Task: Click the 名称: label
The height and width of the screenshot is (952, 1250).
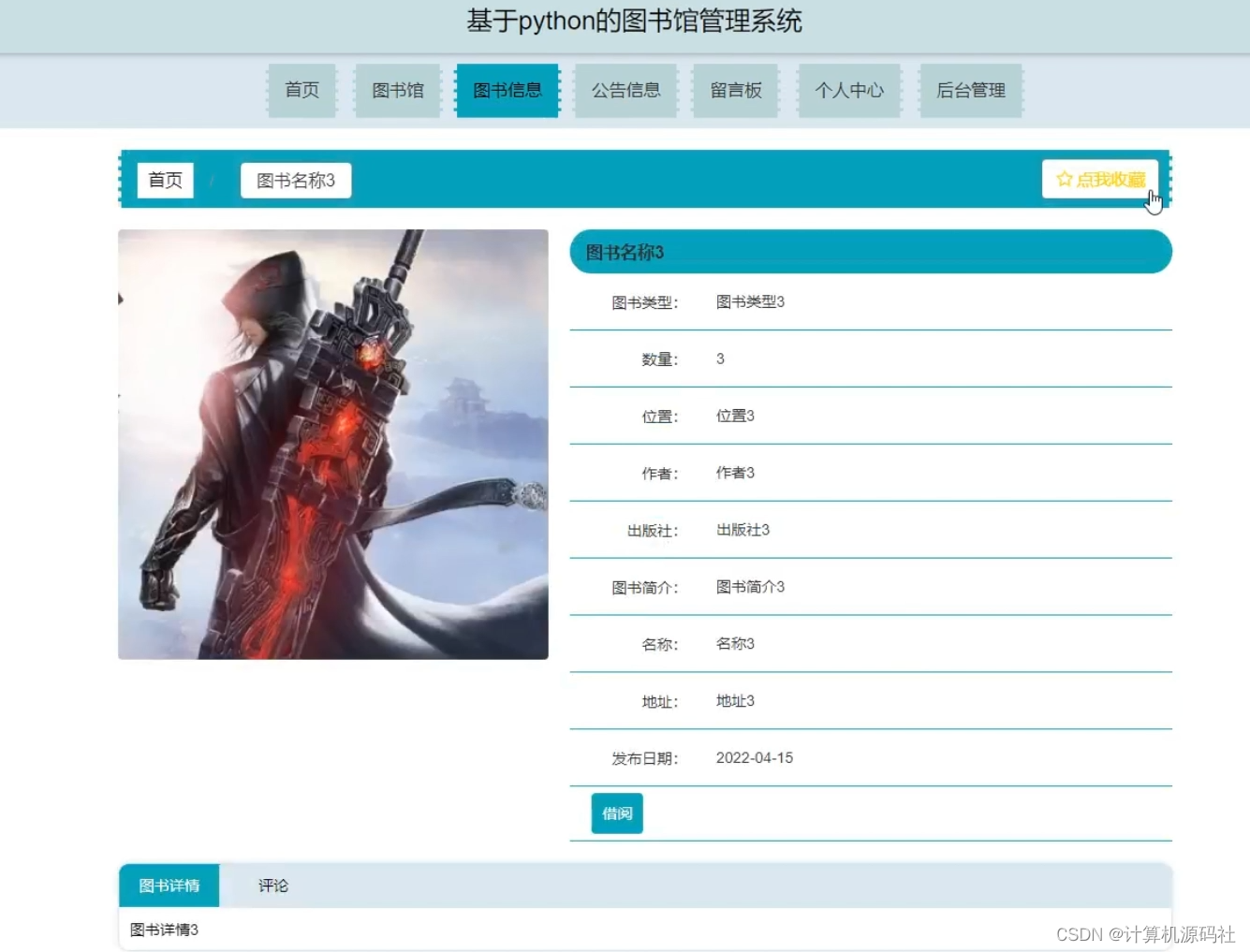Action: 660,645
